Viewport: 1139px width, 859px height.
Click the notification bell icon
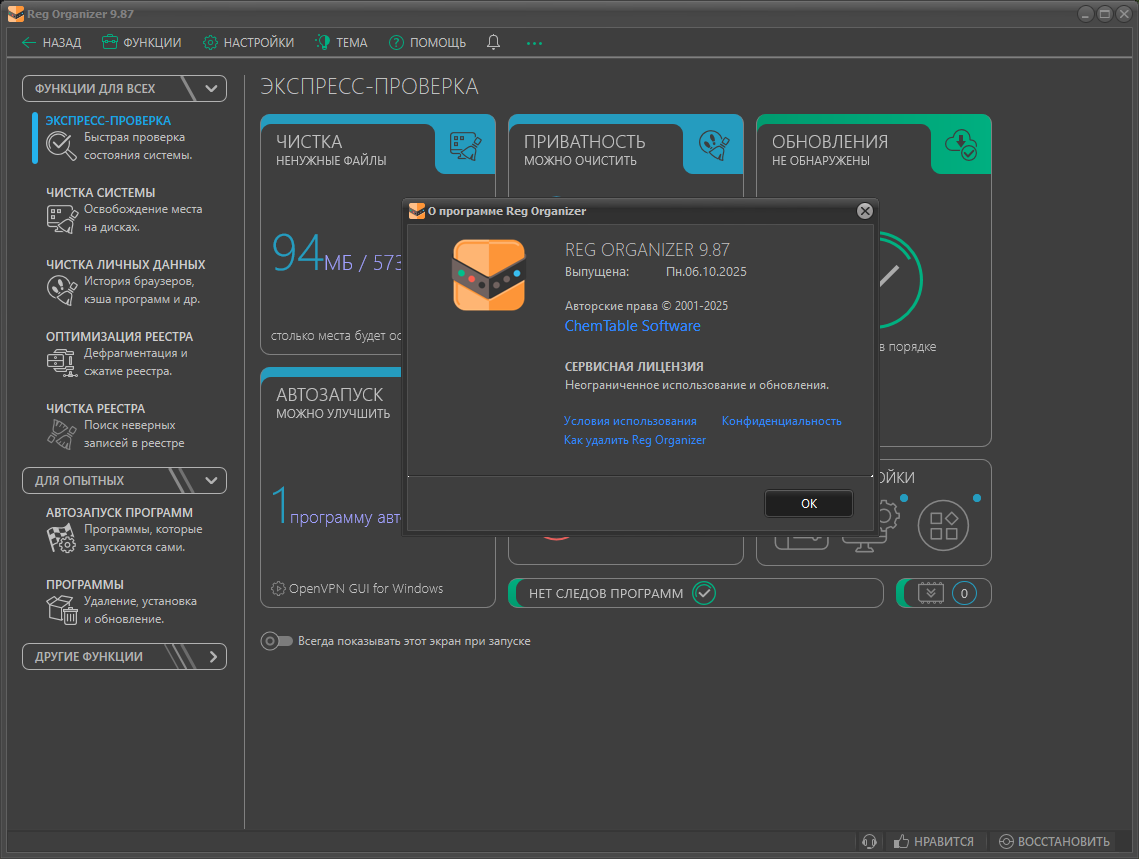point(493,42)
